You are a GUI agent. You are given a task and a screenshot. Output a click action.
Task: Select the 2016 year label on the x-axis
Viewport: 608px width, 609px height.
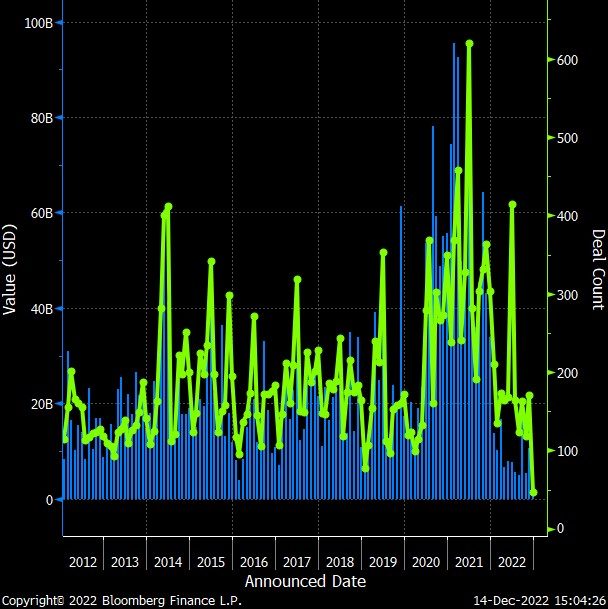(x=254, y=561)
